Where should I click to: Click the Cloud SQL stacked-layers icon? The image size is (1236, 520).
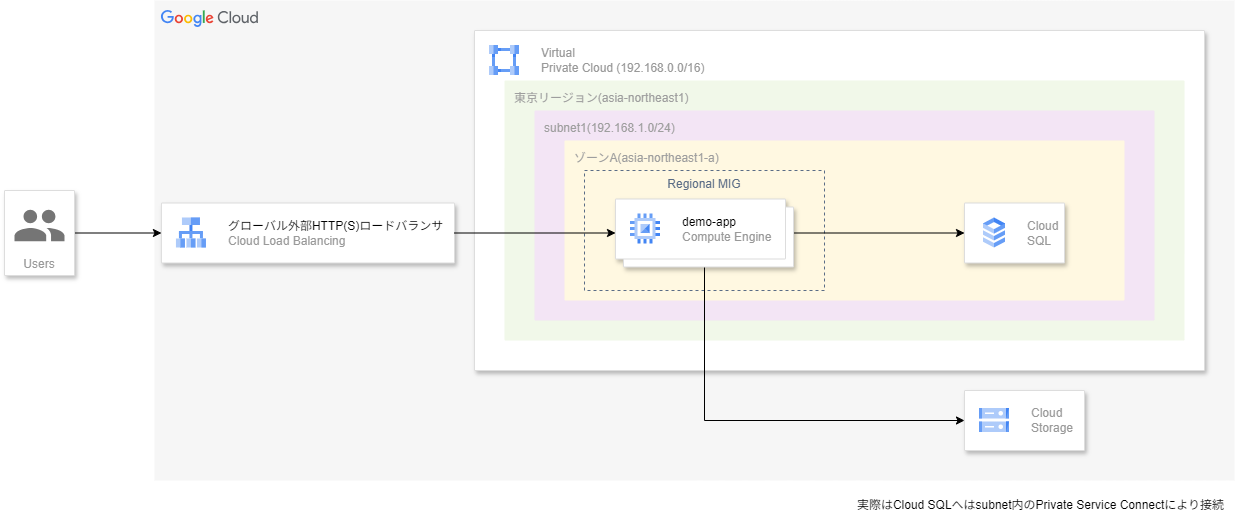click(994, 232)
